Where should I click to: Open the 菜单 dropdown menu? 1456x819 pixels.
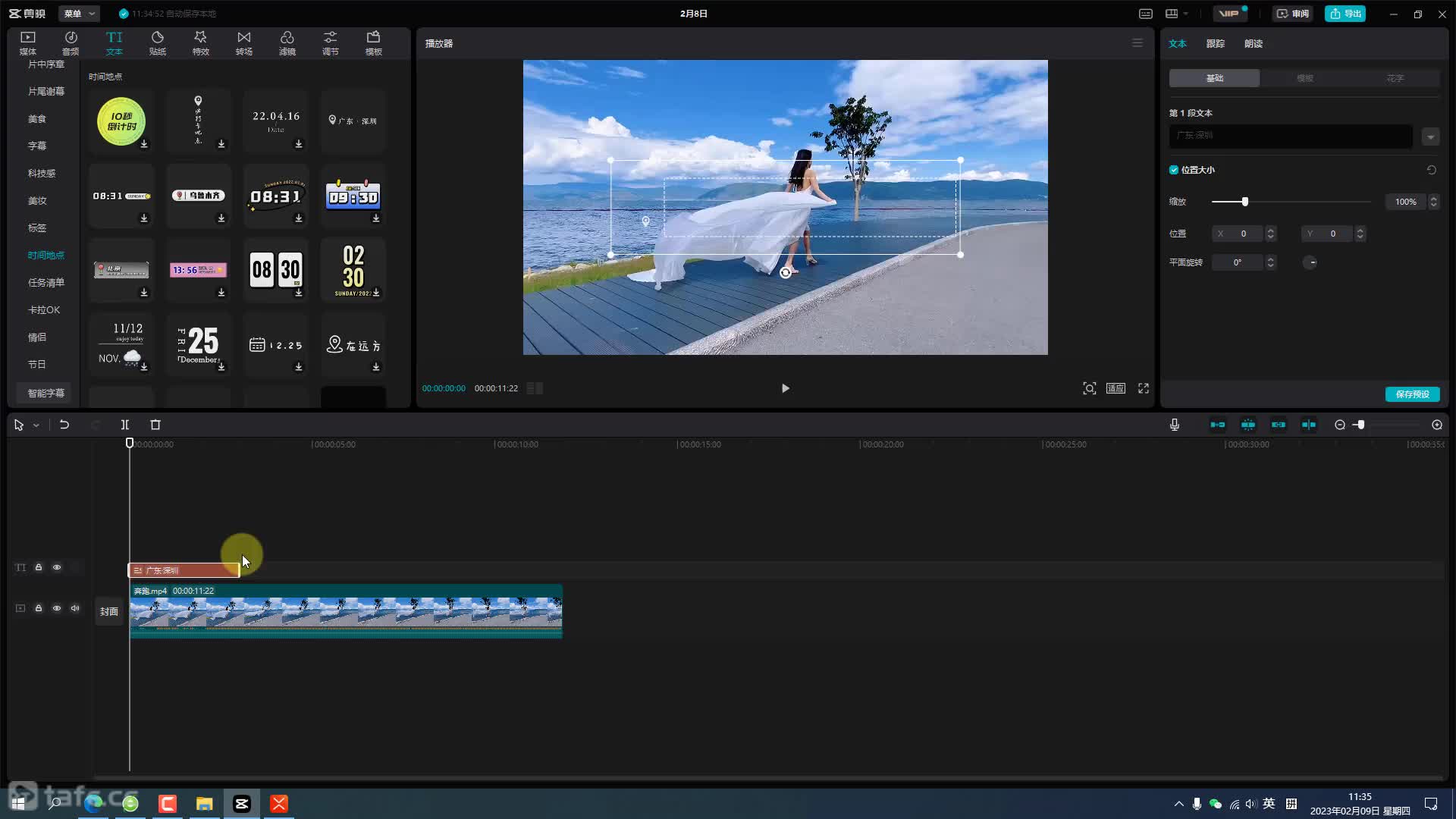(x=79, y=14)
